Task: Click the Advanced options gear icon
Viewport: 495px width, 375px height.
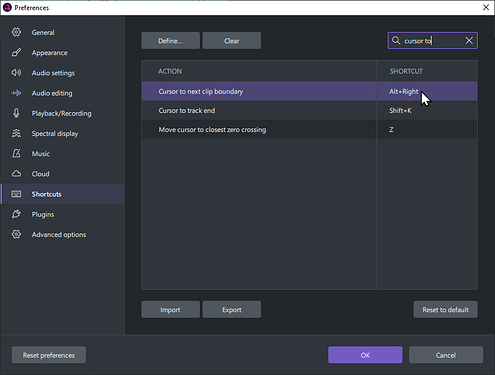Action: (x=16, y=234)
